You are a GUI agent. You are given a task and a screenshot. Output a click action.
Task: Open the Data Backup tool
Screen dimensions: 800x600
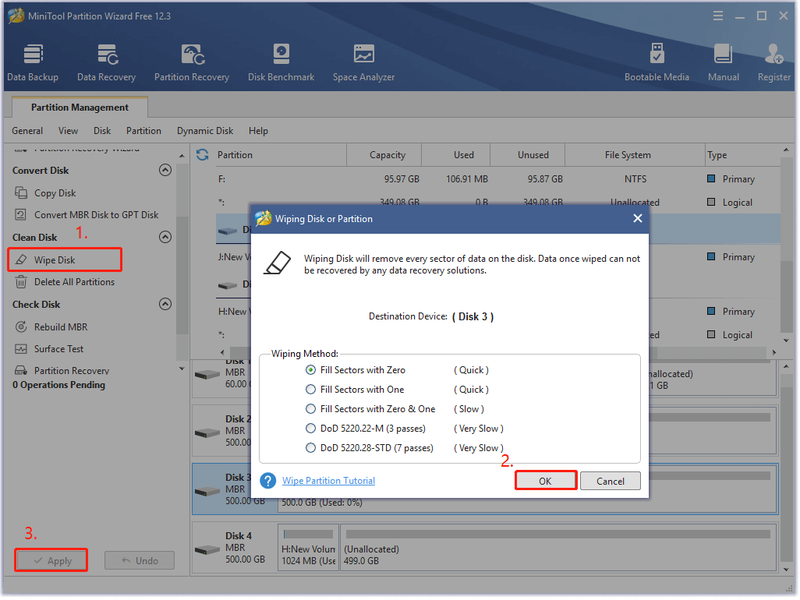click(33, 63)
